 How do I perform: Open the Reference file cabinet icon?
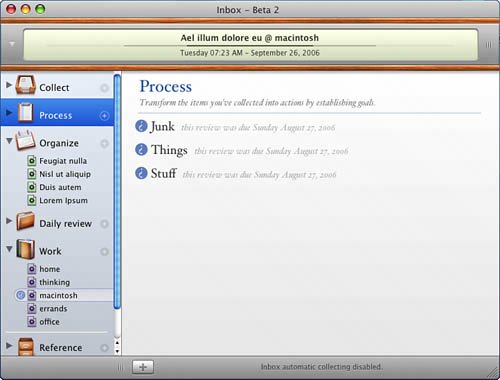pyautogui.click(x=25, y=347)
